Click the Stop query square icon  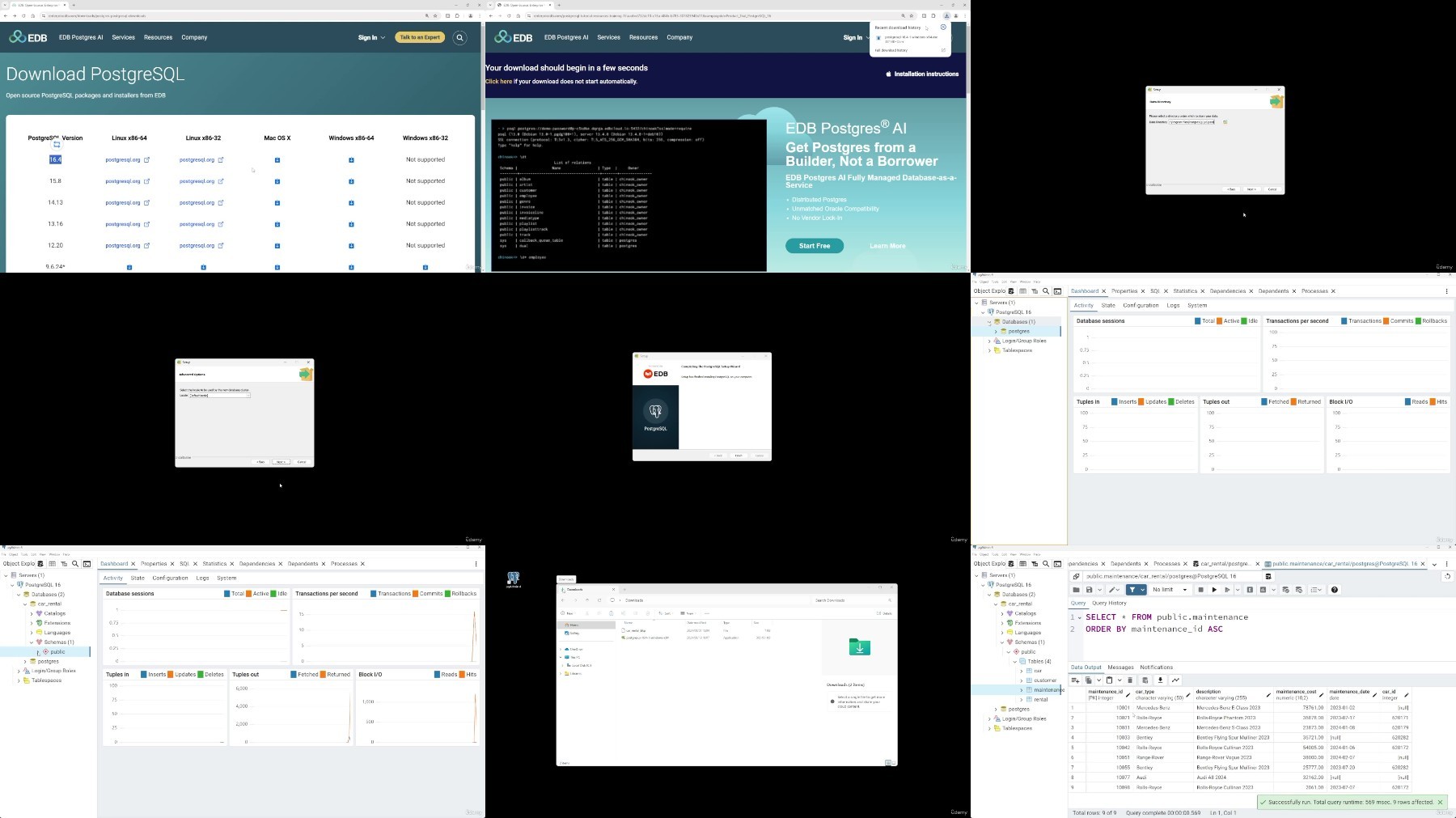click(1201, 590)
